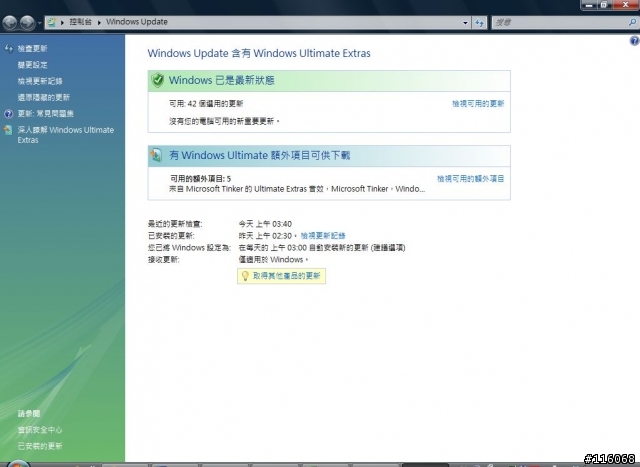This screenshot has height=467, width=640.
Task: Click the 有 Windows Ultimate 額外項目可供下載 heading
Action: [x=260, y=156]
